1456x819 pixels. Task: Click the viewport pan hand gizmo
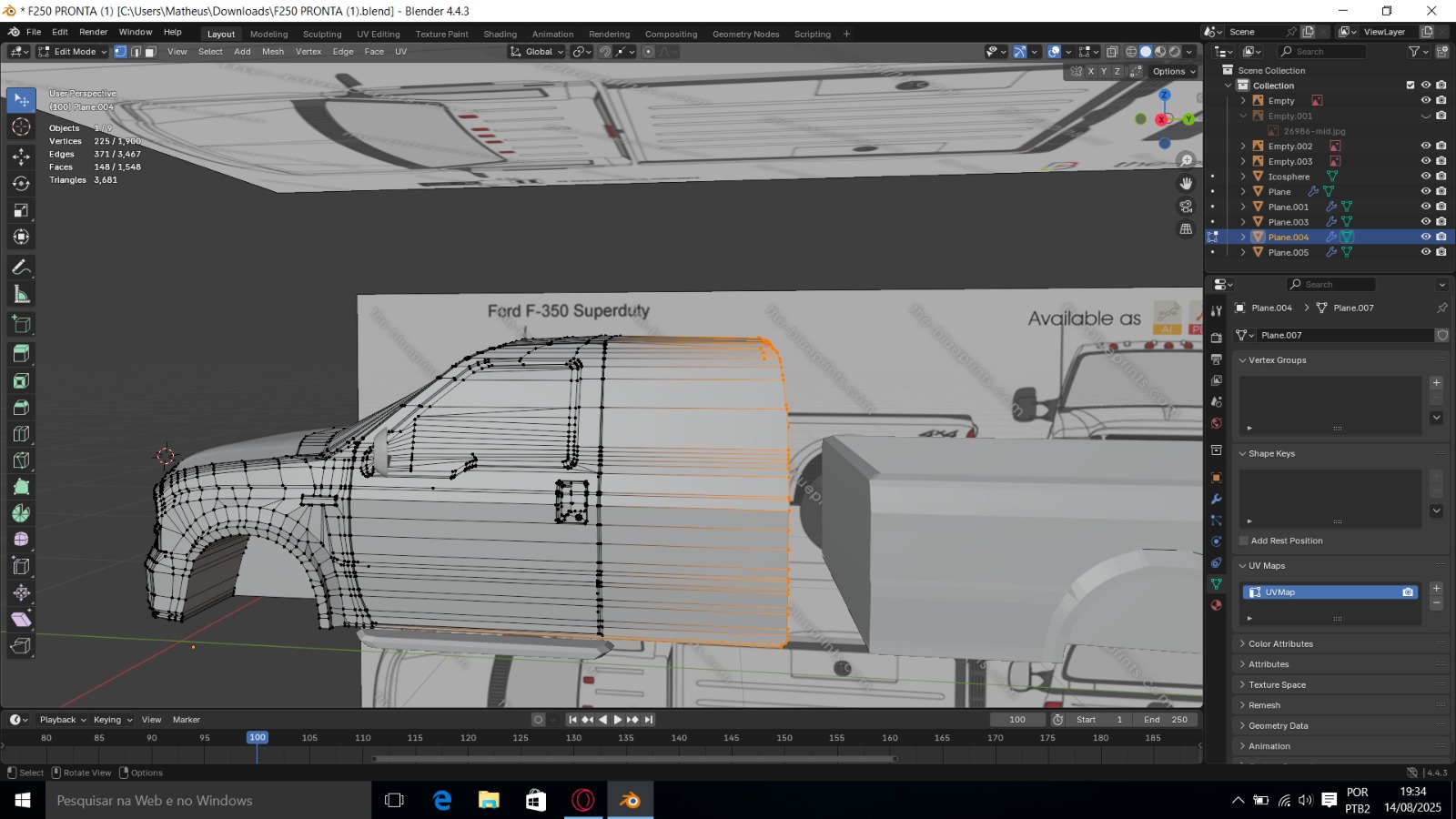[1186, 183]
